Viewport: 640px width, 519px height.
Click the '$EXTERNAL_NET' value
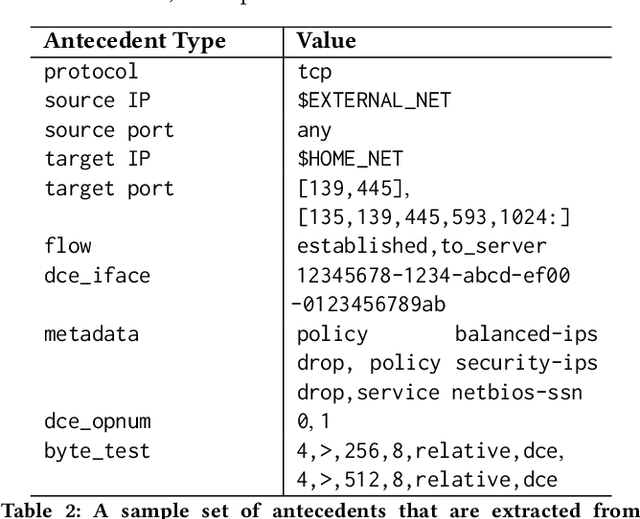pyautogui.click(x=373, y=101)
